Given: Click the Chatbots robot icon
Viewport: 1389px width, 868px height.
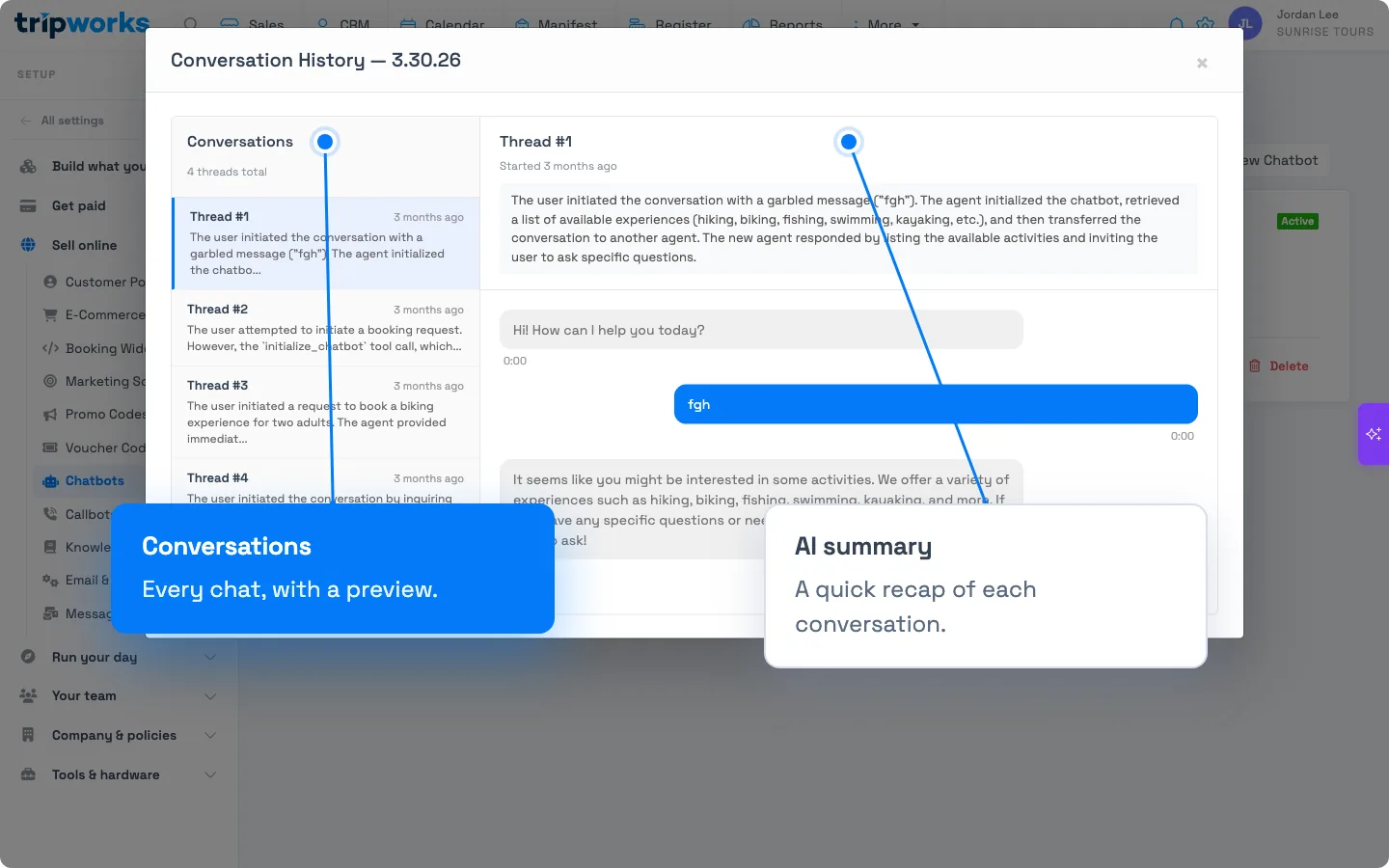Looking at the screenshot, I should [50, 480].
